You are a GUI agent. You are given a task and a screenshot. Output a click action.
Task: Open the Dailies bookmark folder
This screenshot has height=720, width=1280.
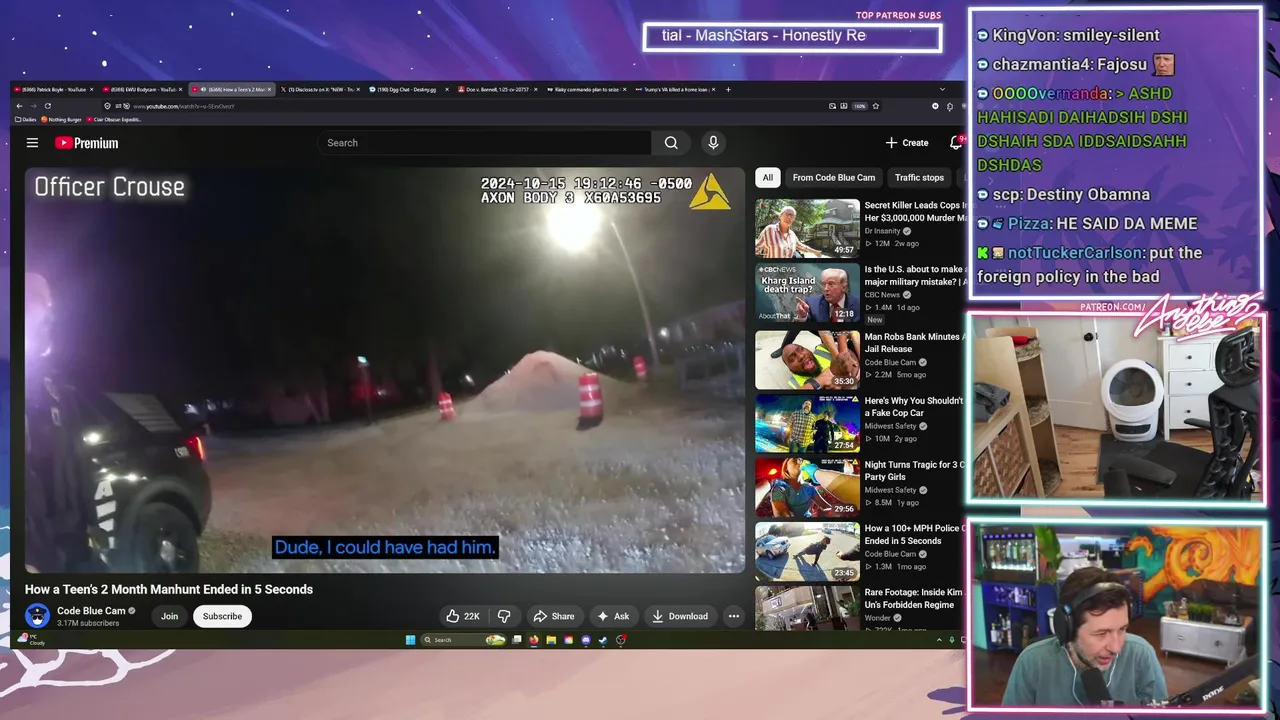(x=28, y=119)
